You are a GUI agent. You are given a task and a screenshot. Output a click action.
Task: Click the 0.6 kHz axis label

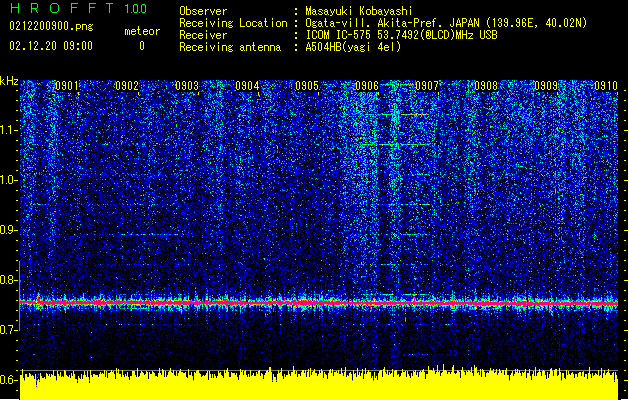(x=9, y=380)
